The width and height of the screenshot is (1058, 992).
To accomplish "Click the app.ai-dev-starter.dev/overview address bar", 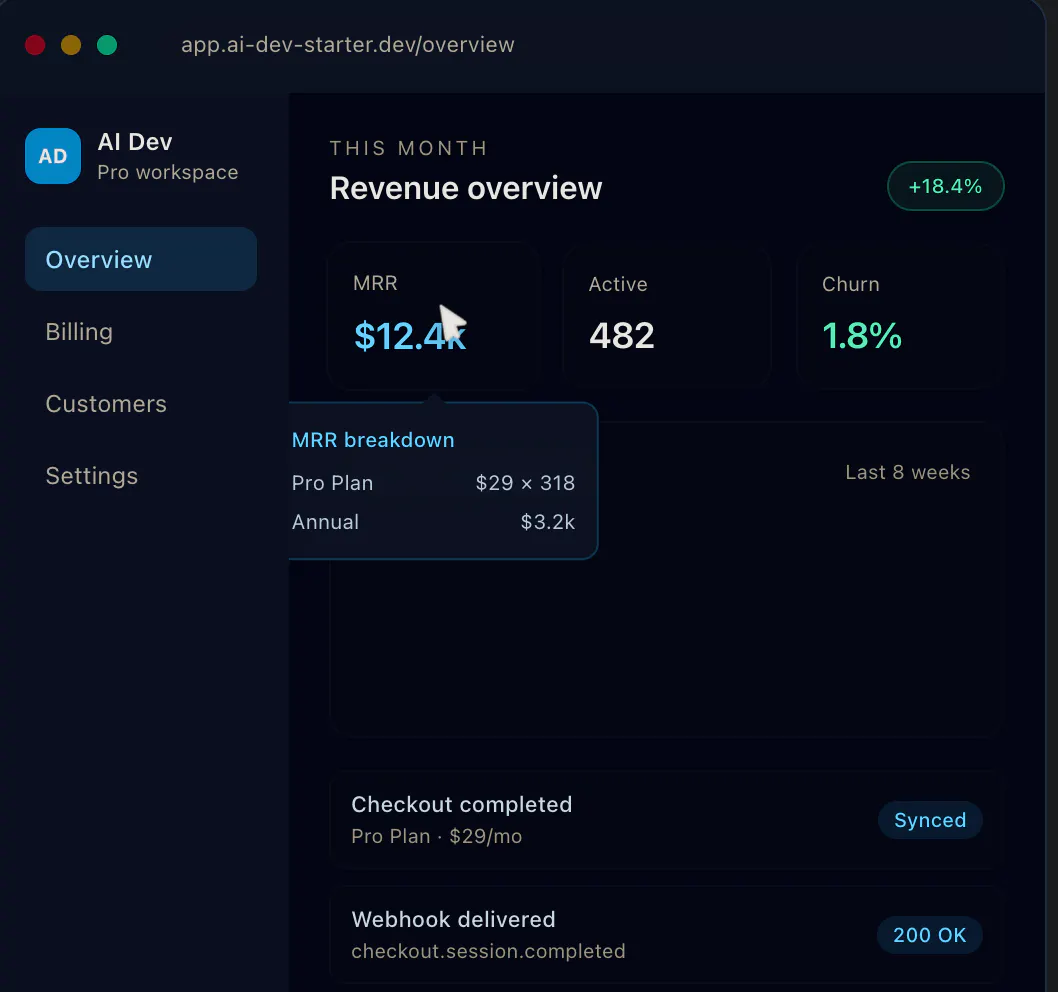I will tap(347, 45).
